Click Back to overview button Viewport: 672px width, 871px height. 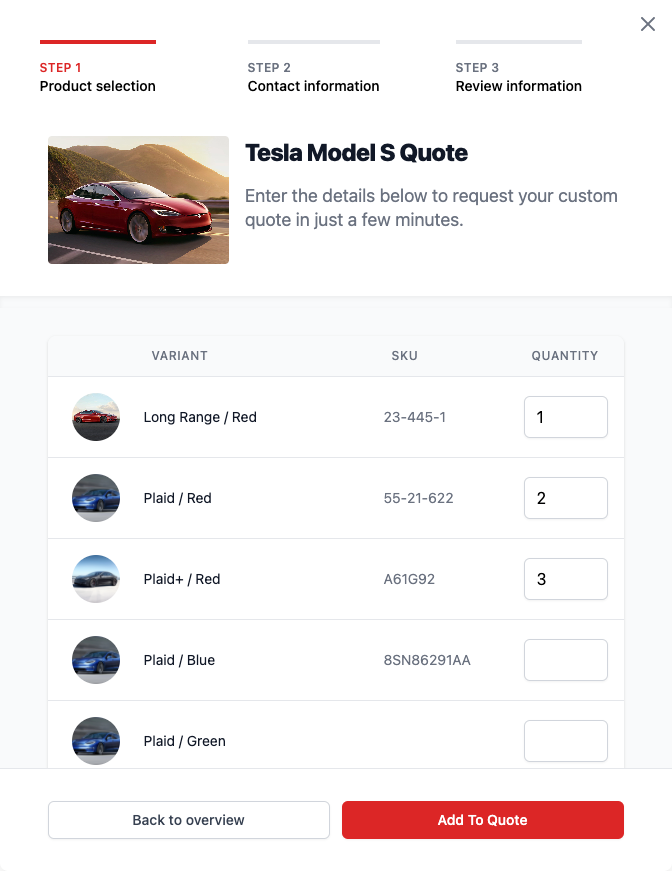189,820
